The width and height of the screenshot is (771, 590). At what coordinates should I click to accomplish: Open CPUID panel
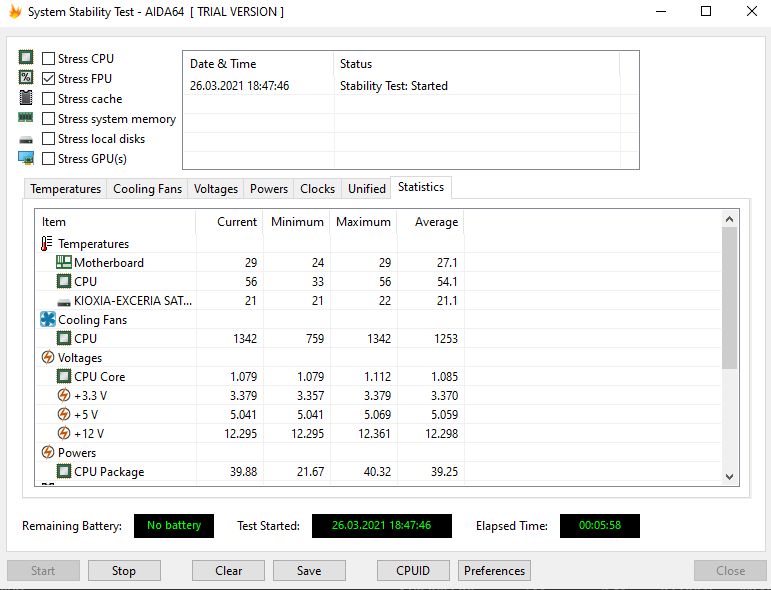point(413,570)
